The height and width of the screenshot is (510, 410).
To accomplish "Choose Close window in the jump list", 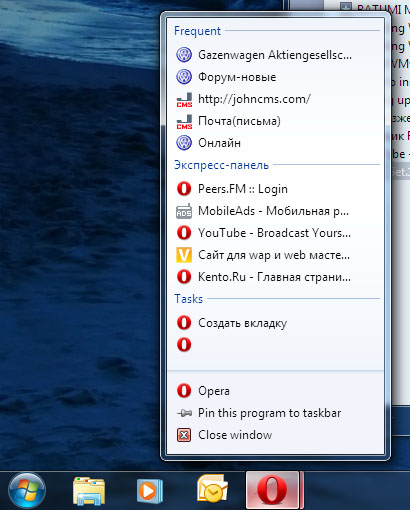I will 275,435.
